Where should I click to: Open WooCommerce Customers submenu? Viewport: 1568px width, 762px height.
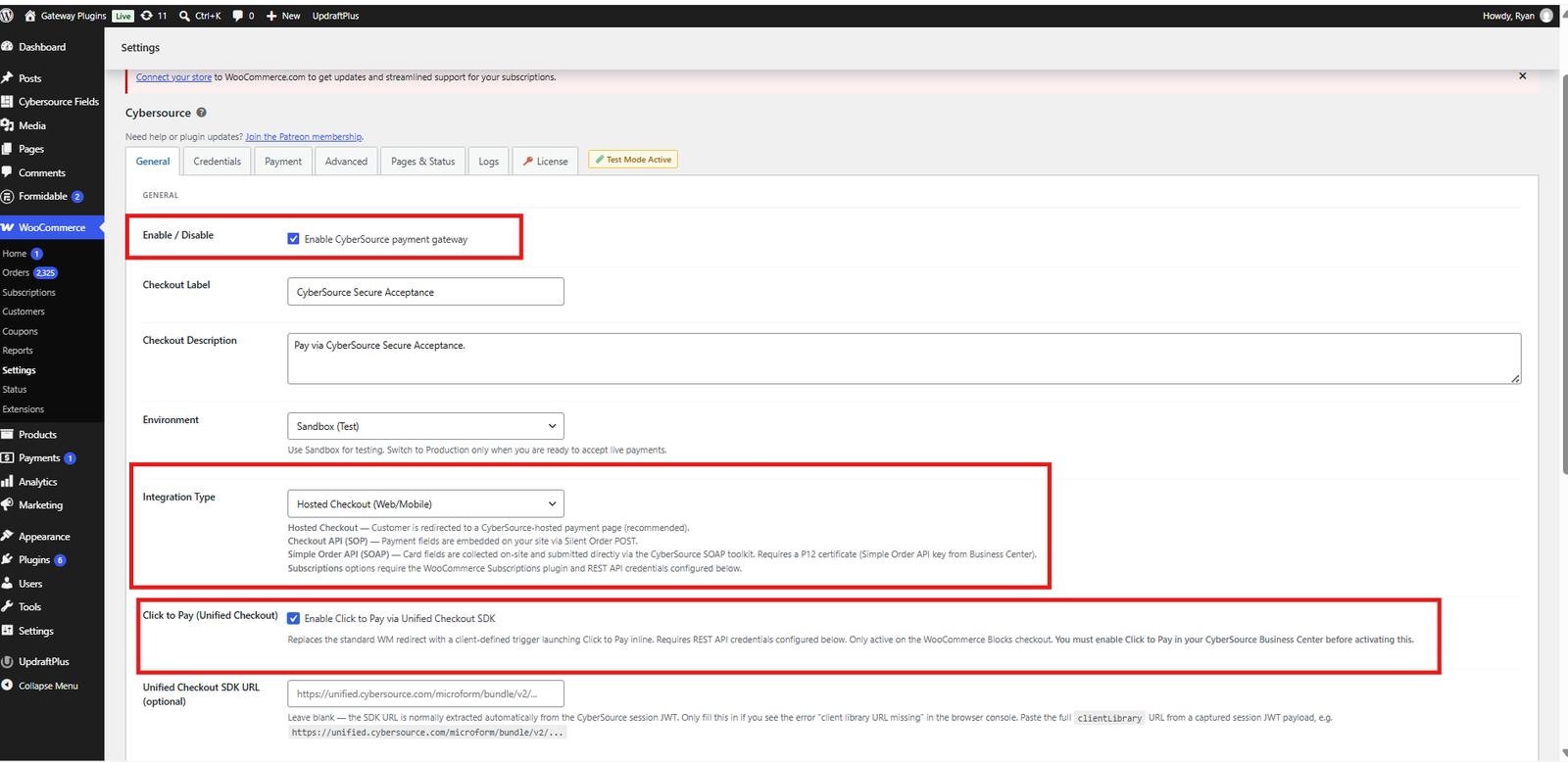point(24,312)
